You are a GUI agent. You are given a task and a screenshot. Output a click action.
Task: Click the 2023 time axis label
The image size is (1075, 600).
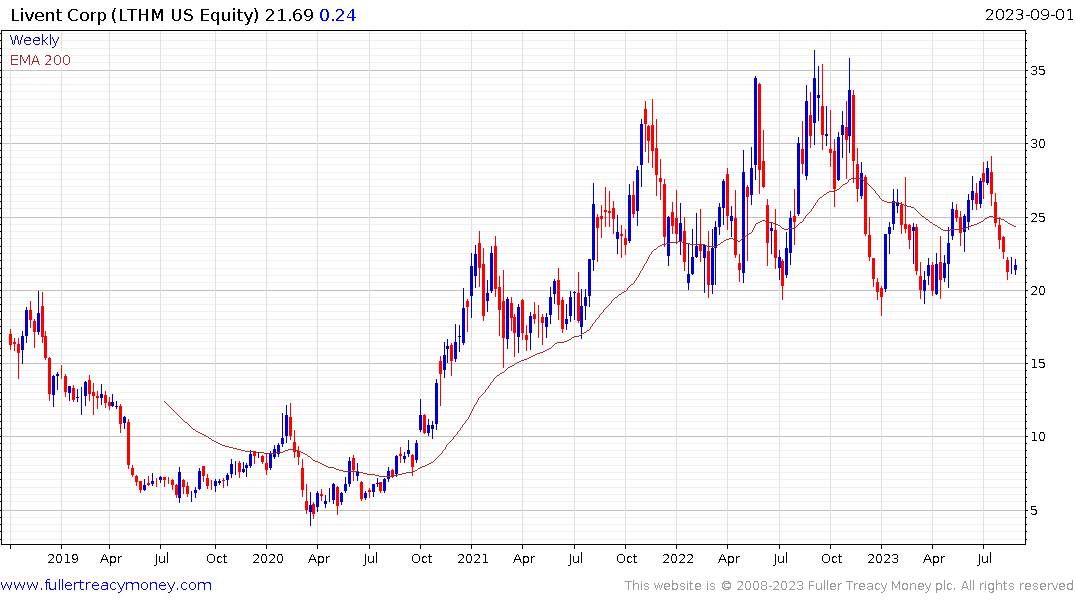(x=883, y=558)
